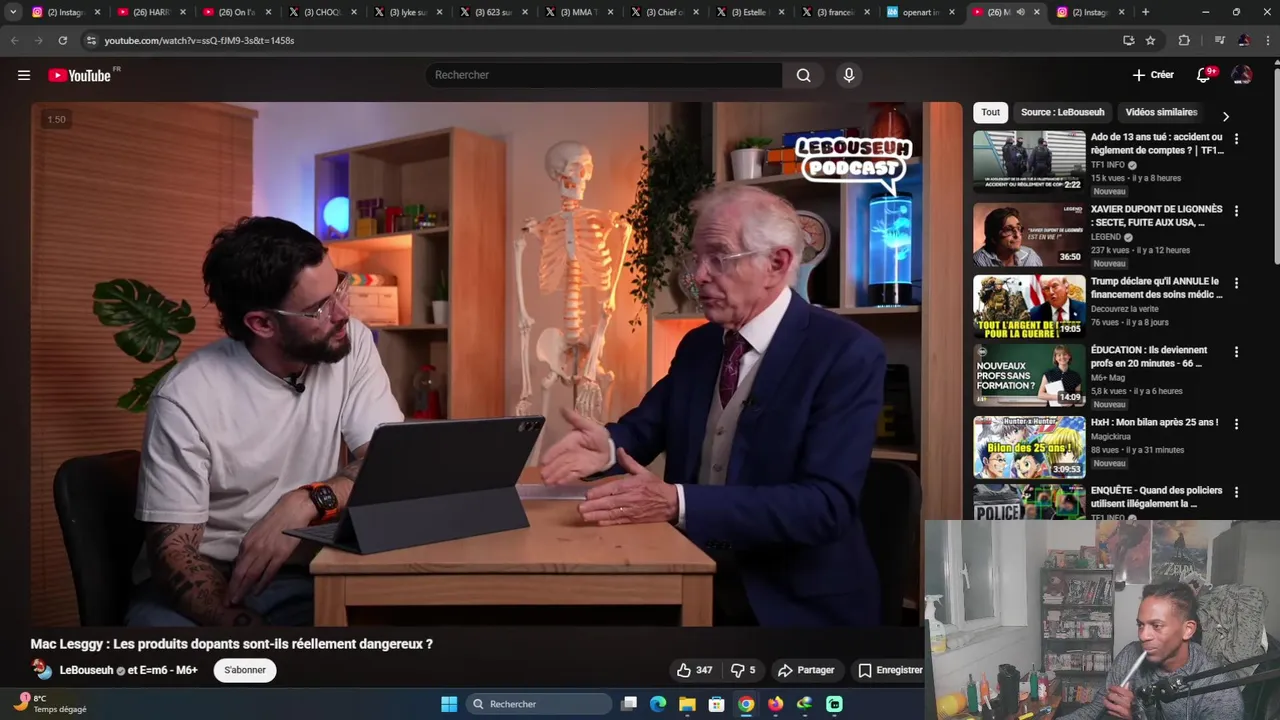Viewport: 1280px width, 720px height.
Task: Go to the YouTube home logo
Action: tap(80, 75)
